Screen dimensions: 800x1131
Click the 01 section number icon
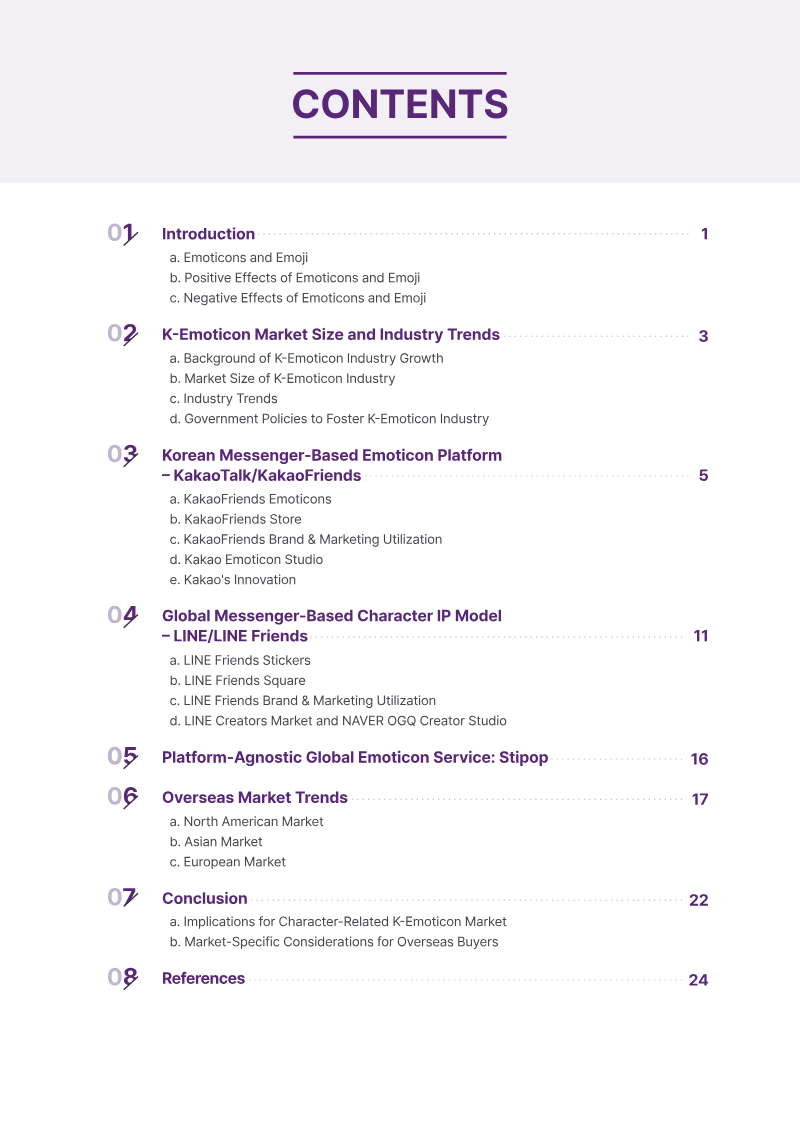(123, 233)
